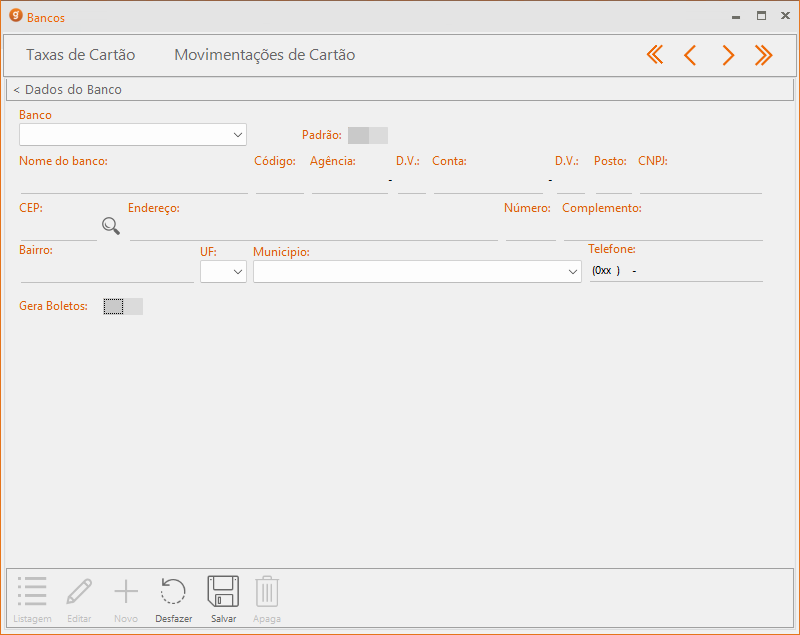Go to the first record using double-left arrows
800x635 pixels.
coord(655,55)
